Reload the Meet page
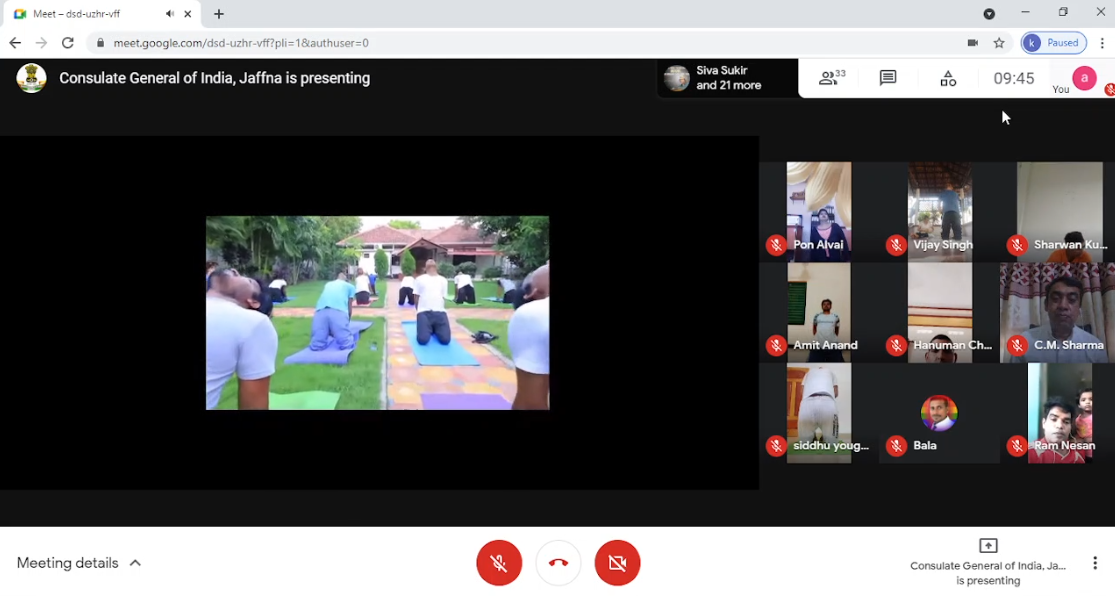1115x596 pixels. [x=68, y=43]
